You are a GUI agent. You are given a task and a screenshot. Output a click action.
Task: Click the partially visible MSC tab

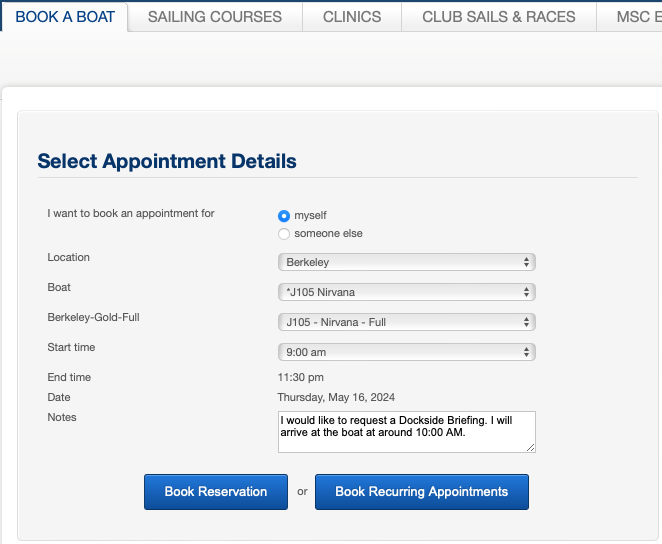tap(637, 17)
